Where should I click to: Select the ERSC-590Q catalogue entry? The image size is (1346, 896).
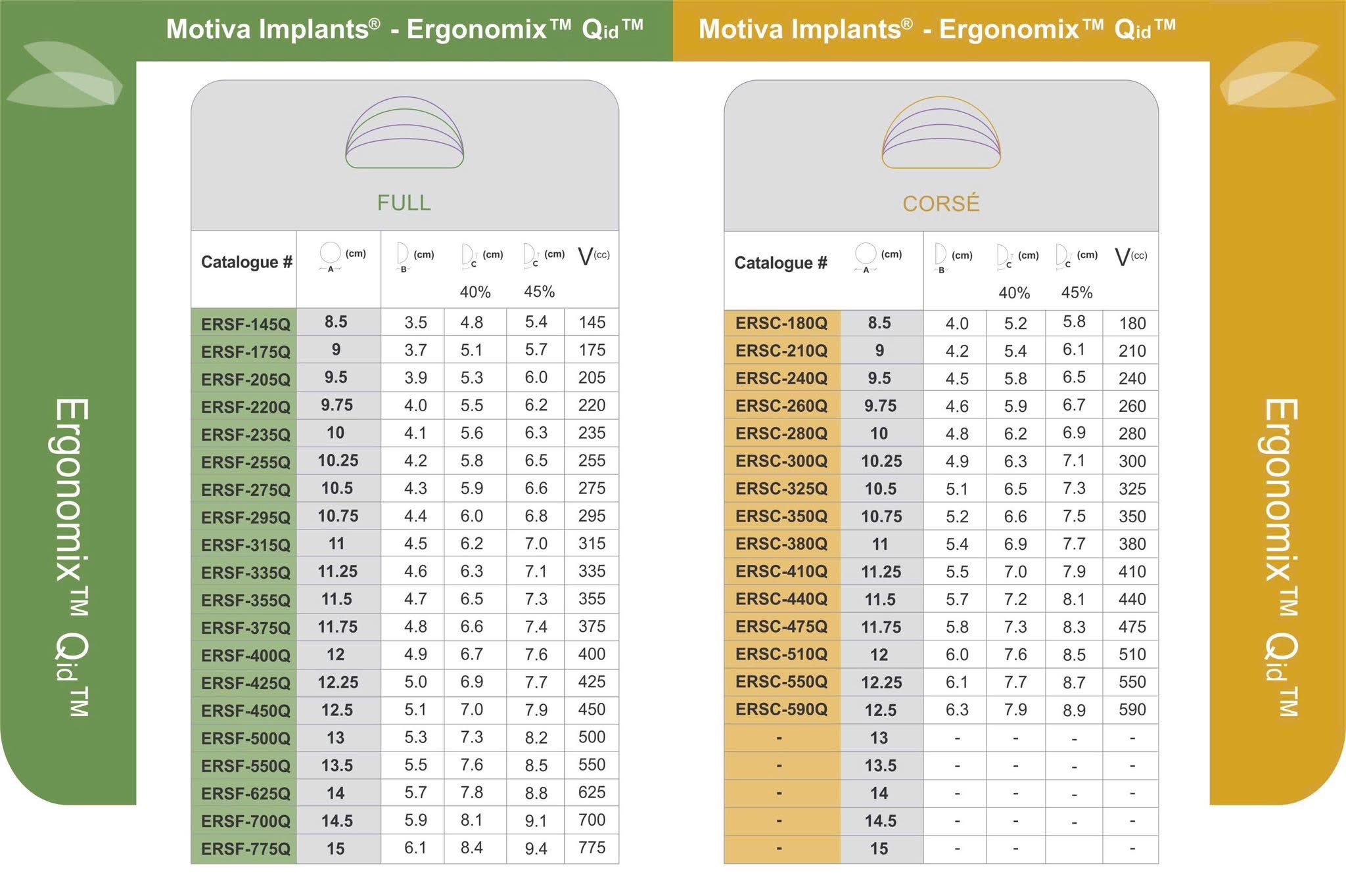(x=781, y=709)
